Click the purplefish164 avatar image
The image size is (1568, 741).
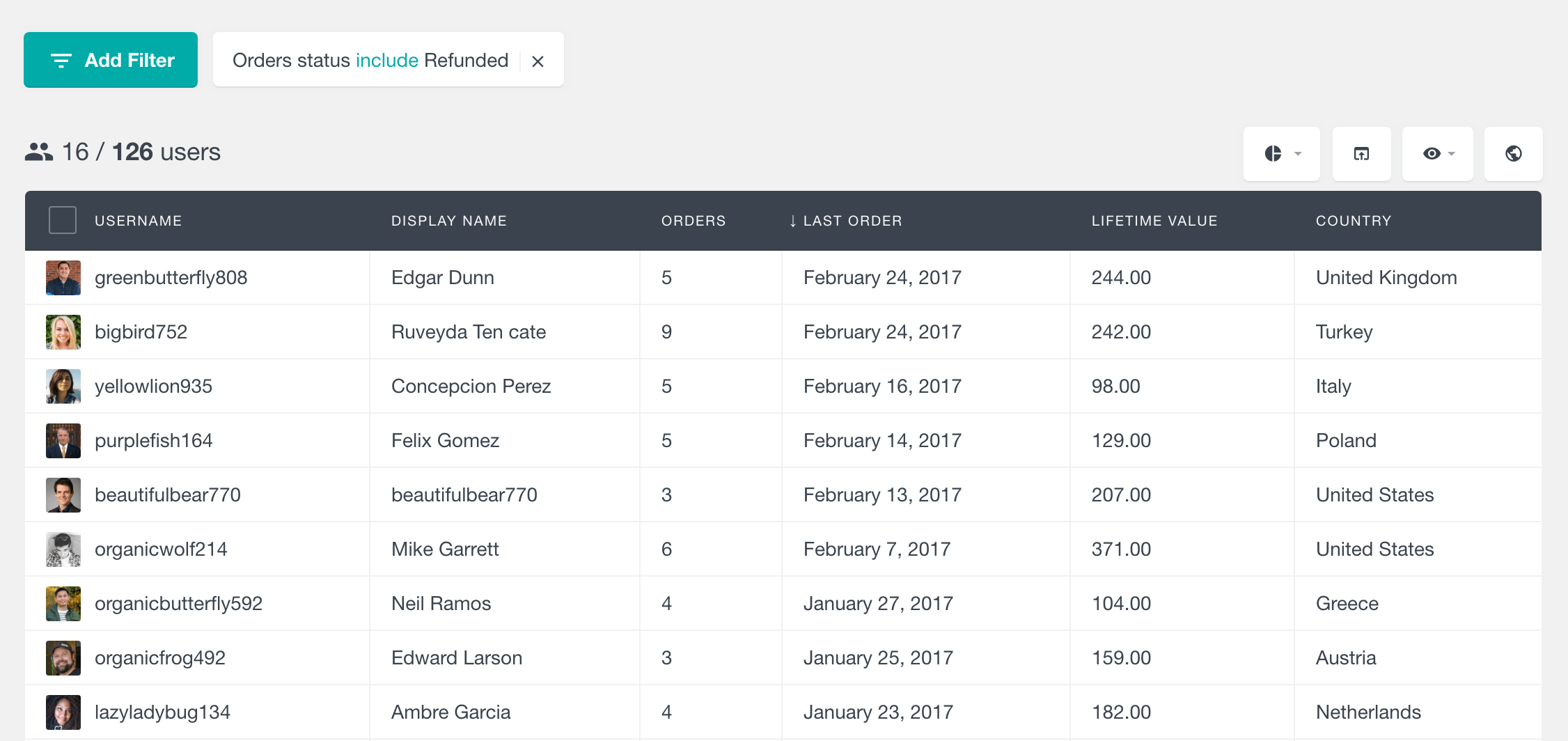(63, 441)
